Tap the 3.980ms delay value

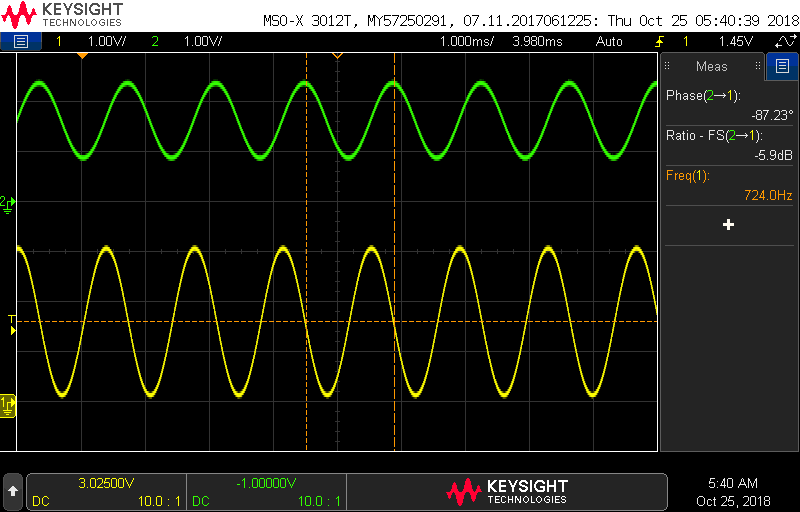click(537, 41)
